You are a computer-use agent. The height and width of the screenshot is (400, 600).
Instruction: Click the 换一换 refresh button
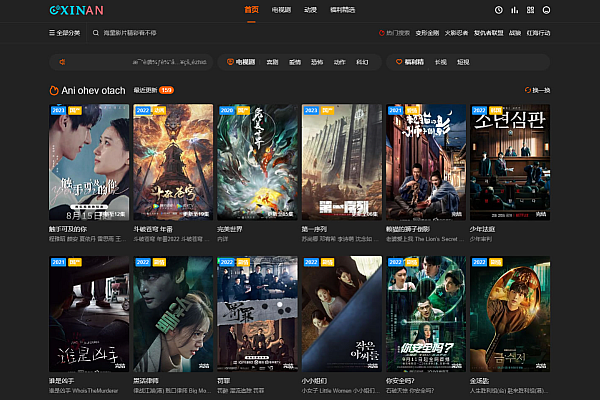point(537,90)
